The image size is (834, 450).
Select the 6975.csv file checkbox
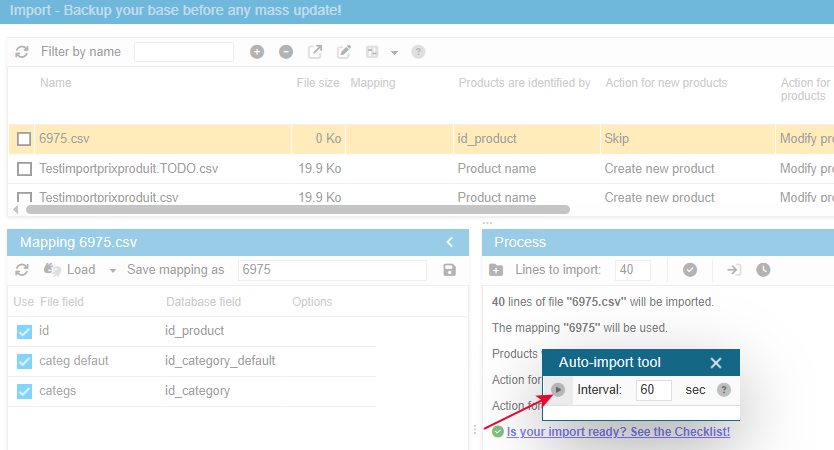tap(24, 139)
